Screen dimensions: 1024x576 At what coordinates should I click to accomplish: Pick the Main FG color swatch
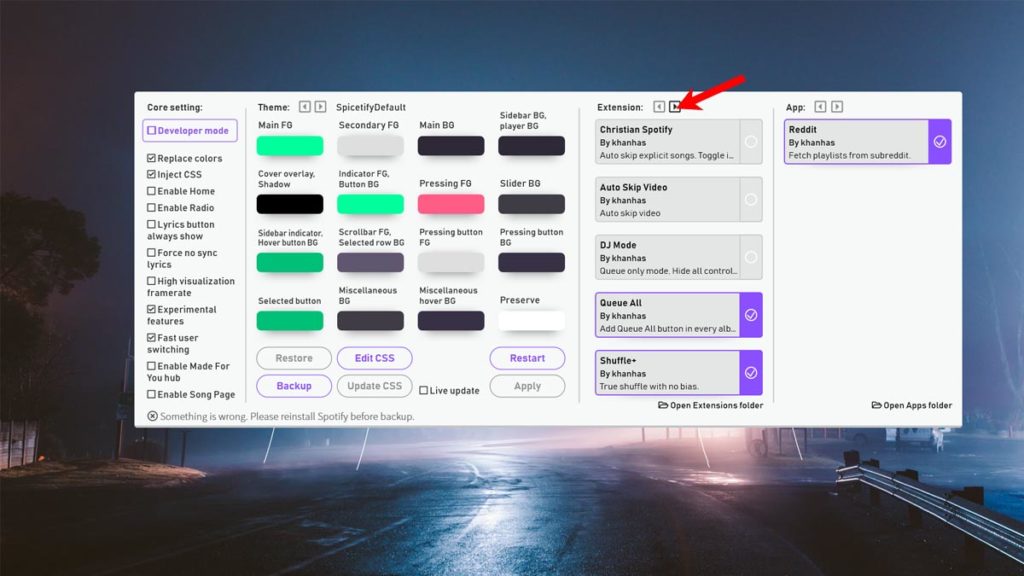[290, 146]
